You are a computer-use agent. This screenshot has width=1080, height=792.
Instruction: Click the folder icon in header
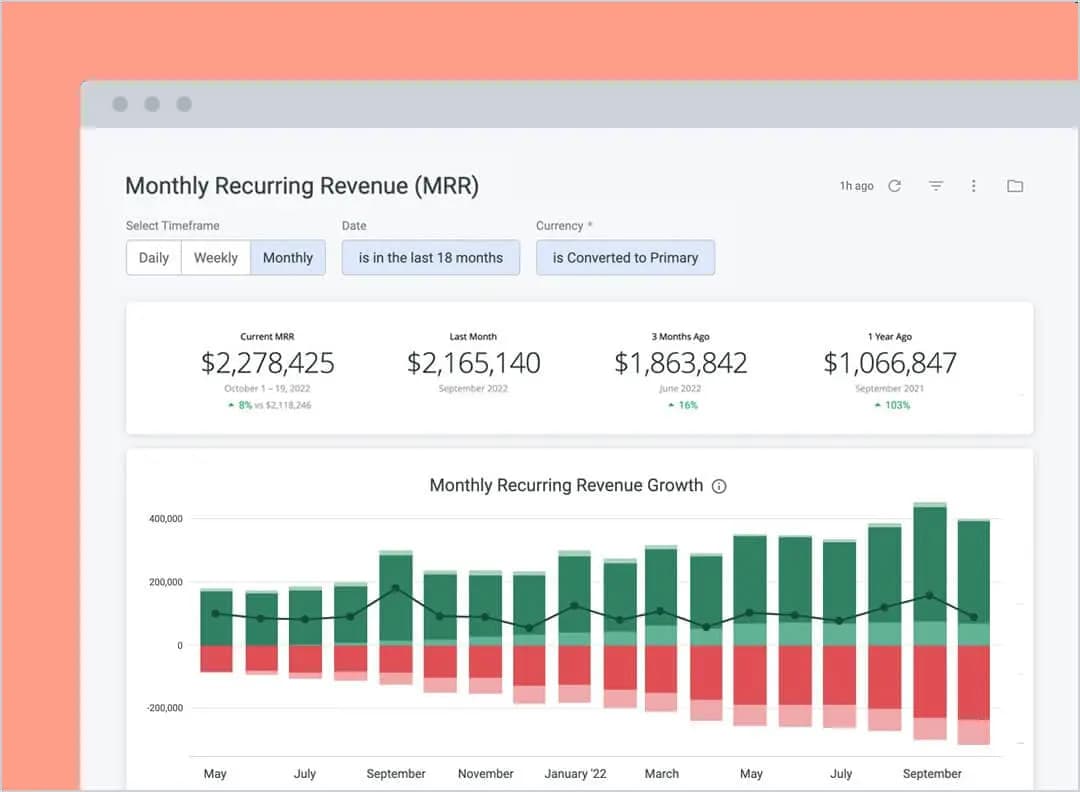(x=1015, y=186)
